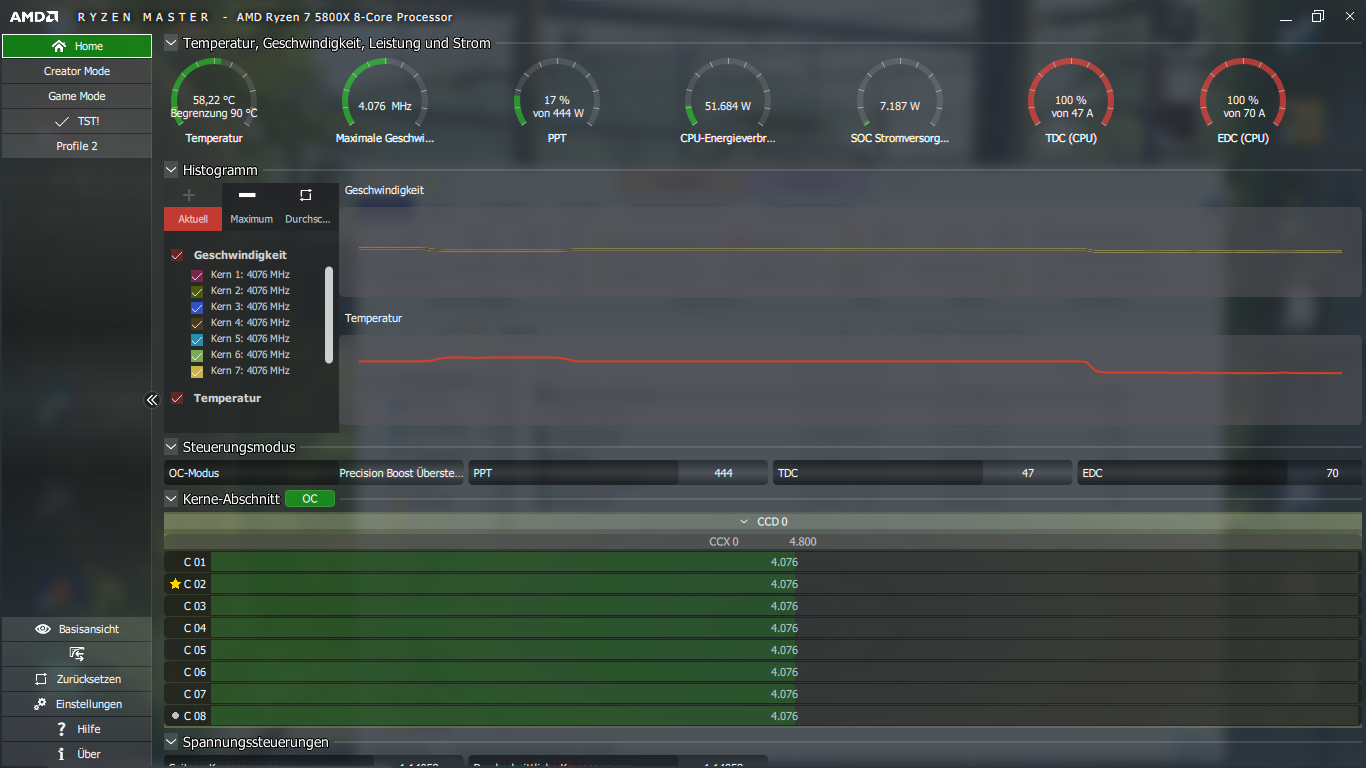Viewport: 1366px width, 768px height.
Task: Click the TDC value field 47
Action: coord(1027,473)
